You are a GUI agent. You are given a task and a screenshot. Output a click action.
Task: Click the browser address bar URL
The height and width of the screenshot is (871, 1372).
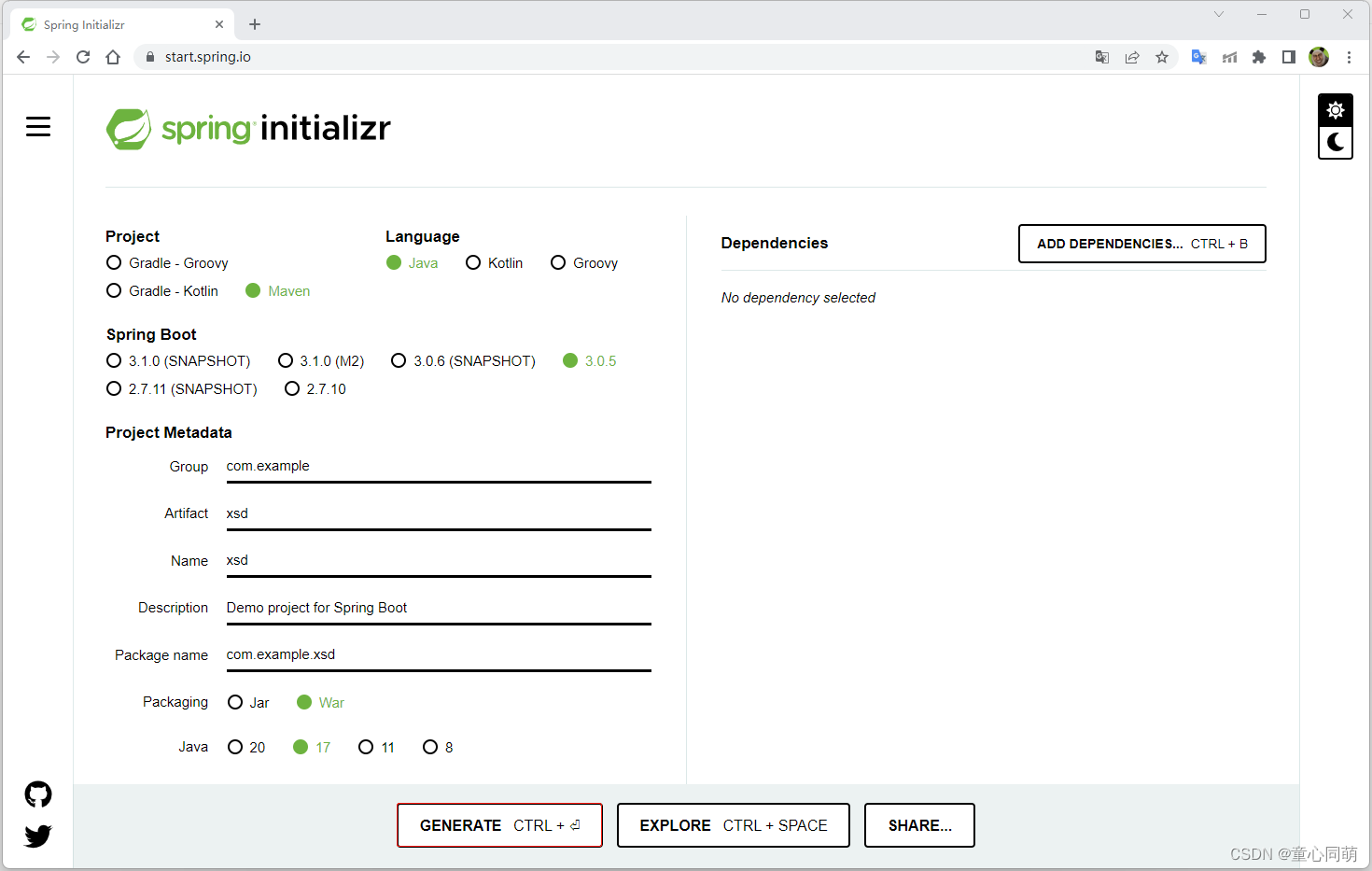[208, 57]
